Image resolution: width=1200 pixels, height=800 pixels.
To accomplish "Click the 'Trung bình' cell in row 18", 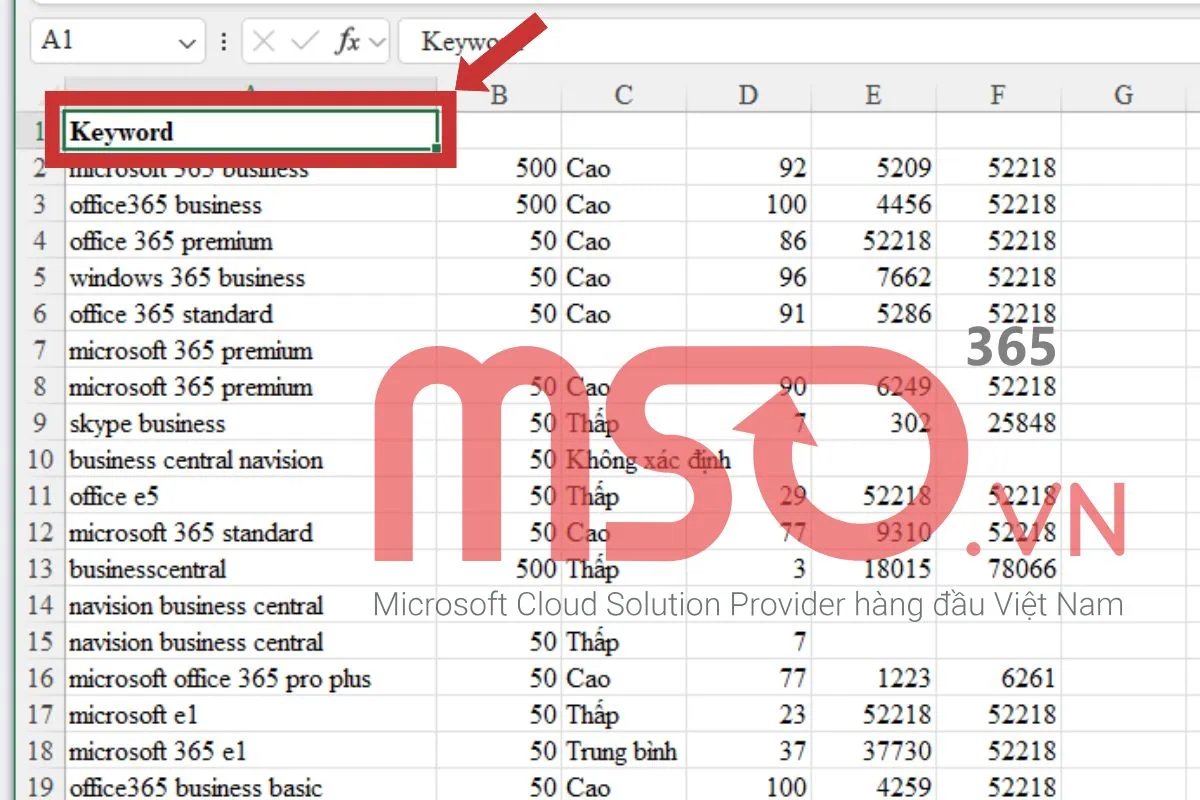I will tap(623, 751).
